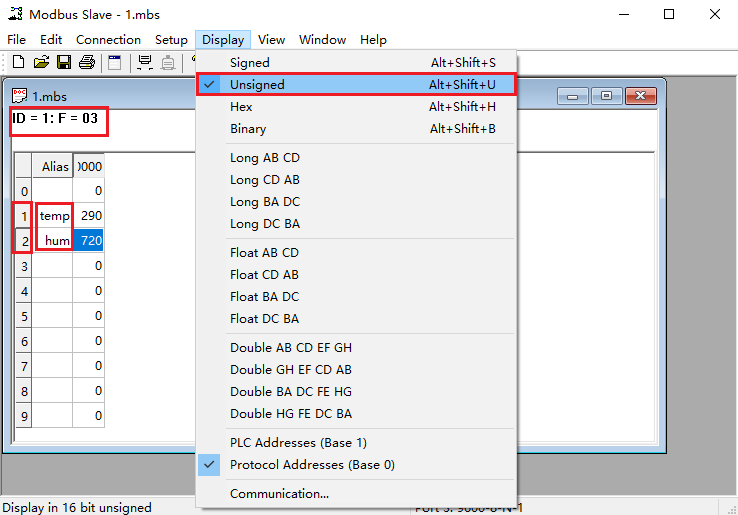Click the ID = 1: F = 03 status text
Image resolution: width=738 pixels, height=515 pixels.
pos(55,118)
